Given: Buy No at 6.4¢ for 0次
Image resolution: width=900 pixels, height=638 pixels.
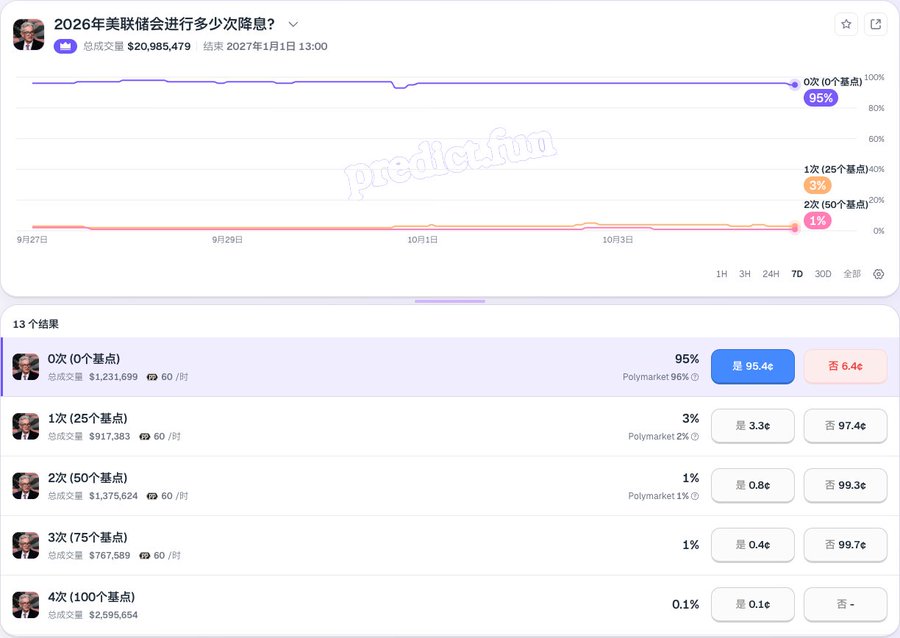Looking at the screenshot, I should 845,366.
